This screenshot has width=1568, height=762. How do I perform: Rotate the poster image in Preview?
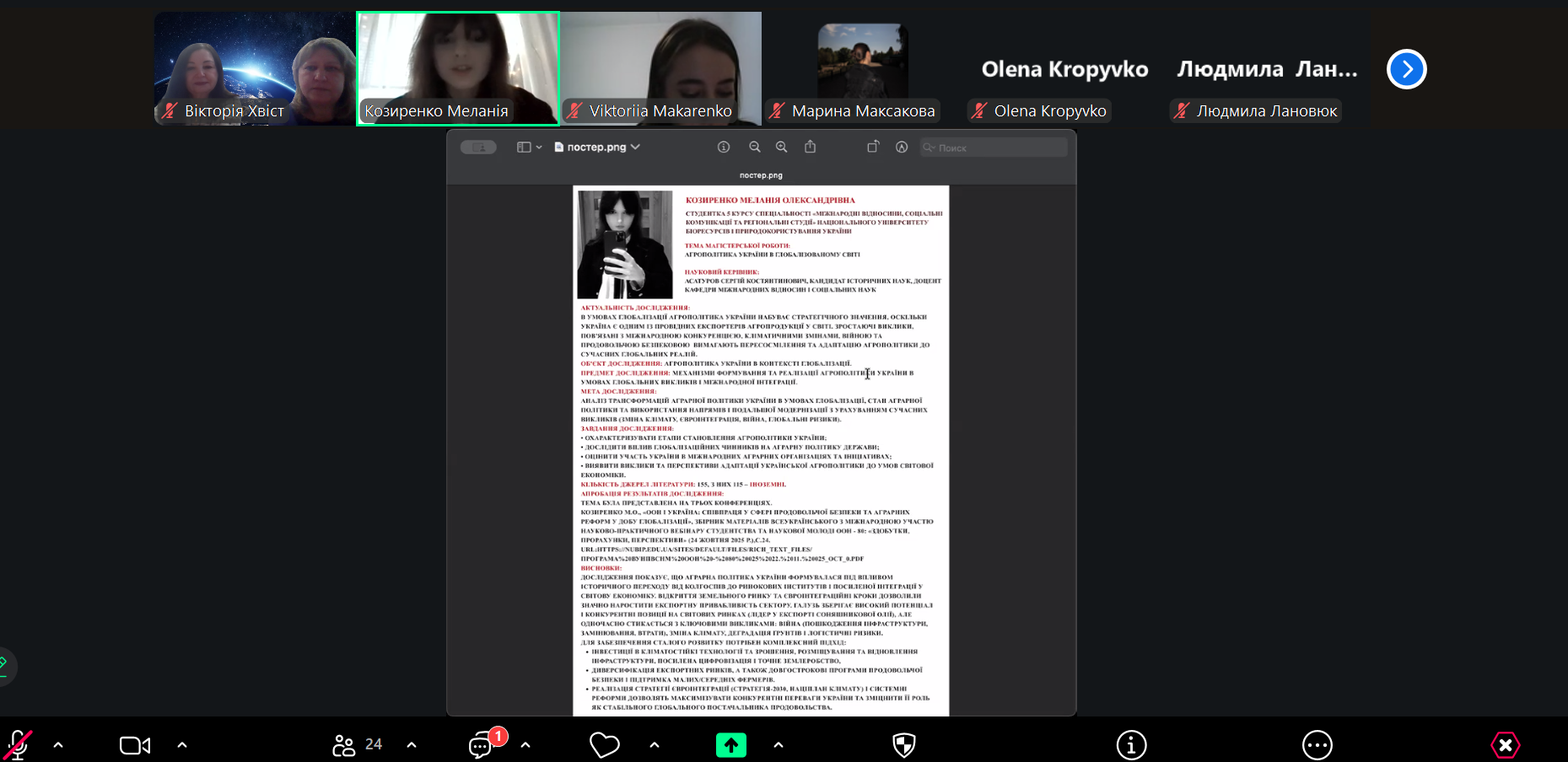click(x=873, y=147)
